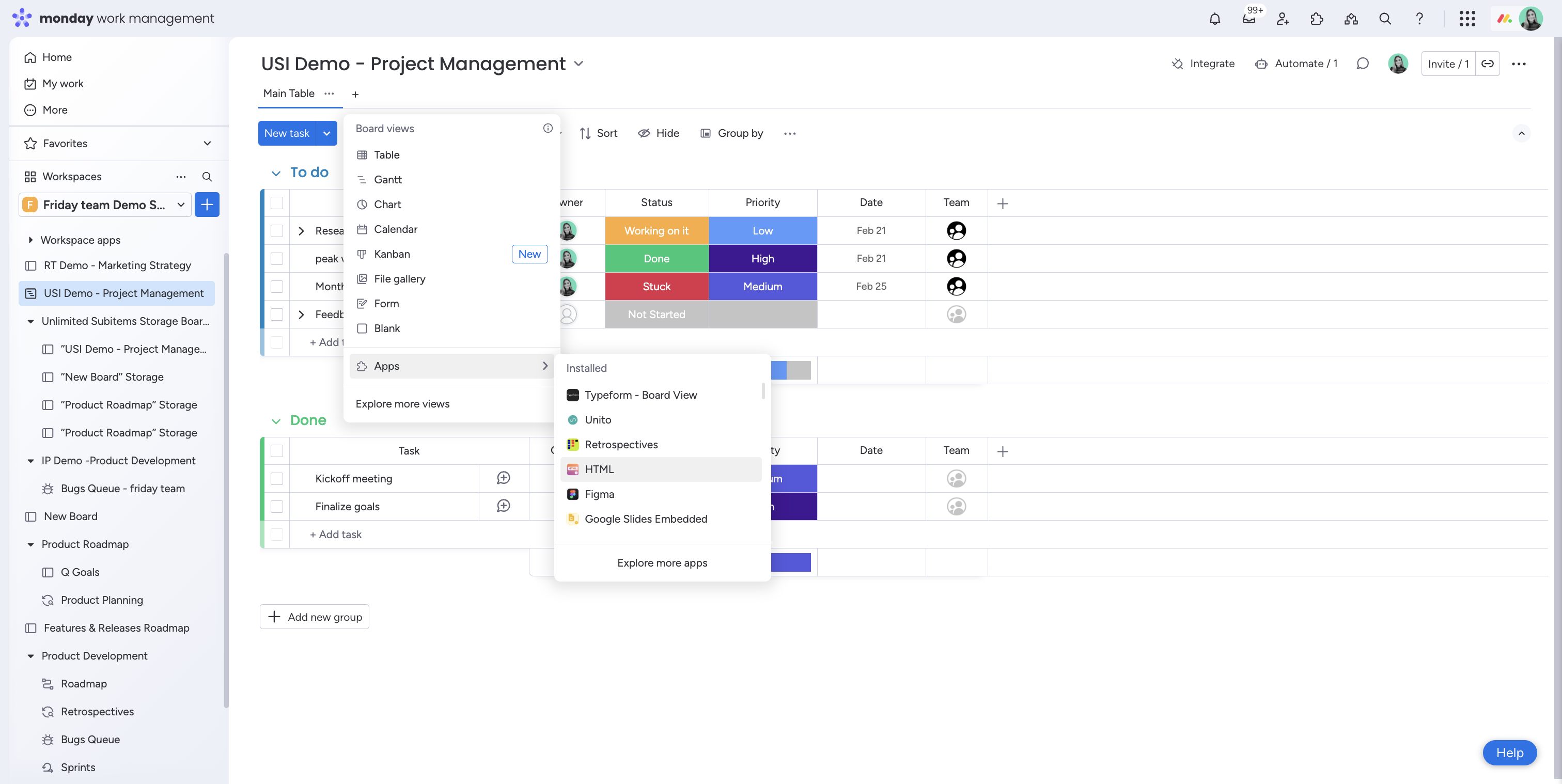The image size is (1562, 784).
Task: Click the invite members icon in top bar
Action: (1283, 19)
